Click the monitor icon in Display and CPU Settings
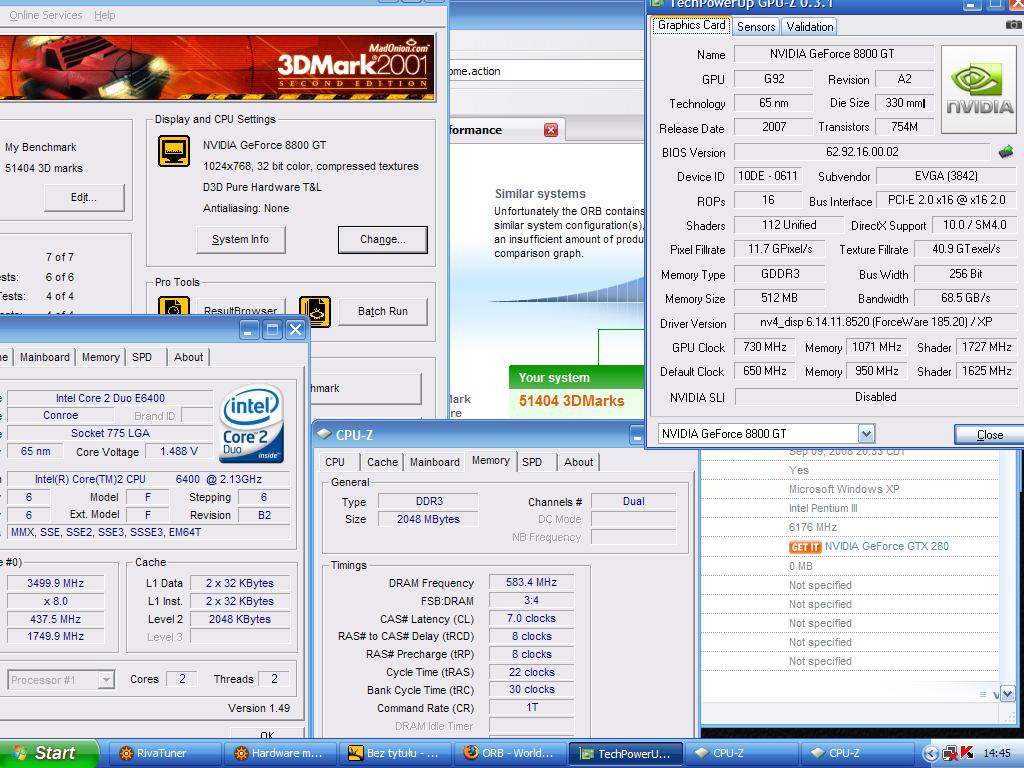The height and width of the screenshot is (768, 1024). 174,151
